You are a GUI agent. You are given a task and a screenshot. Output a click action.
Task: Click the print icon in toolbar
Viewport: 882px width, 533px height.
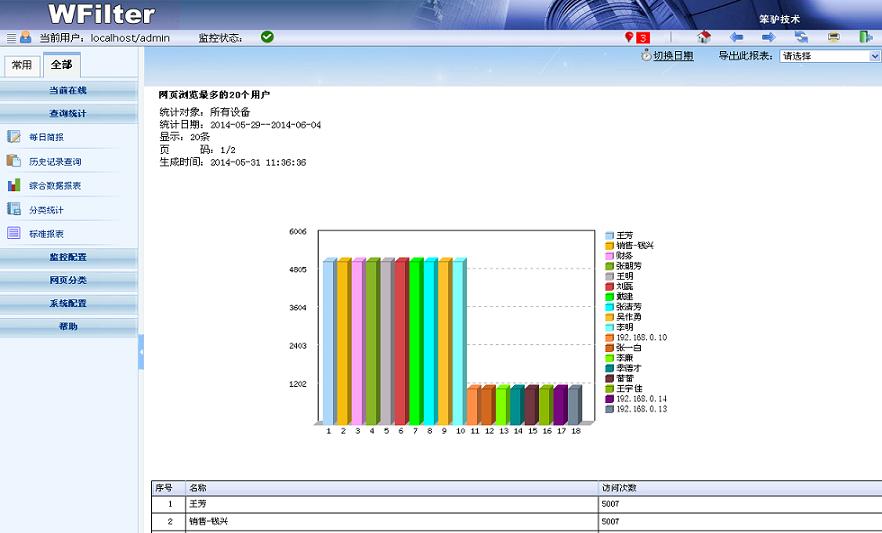(833, 37)
